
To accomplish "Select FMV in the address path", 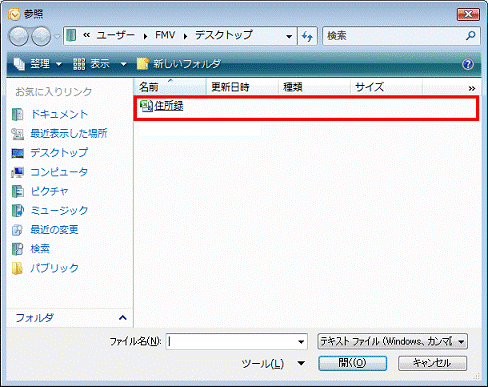I will click(x=165, y=35).
